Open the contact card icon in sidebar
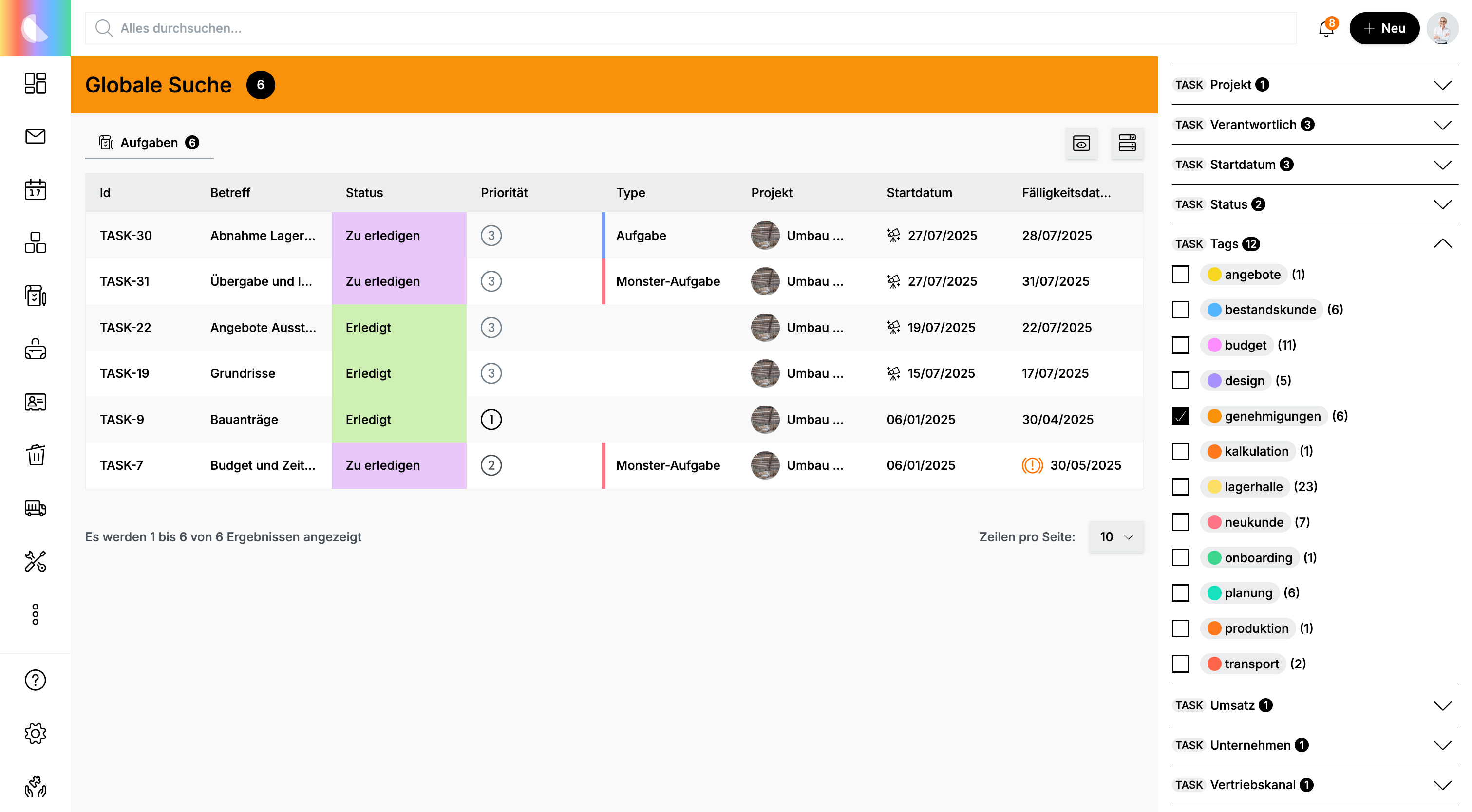 (36, 402)
